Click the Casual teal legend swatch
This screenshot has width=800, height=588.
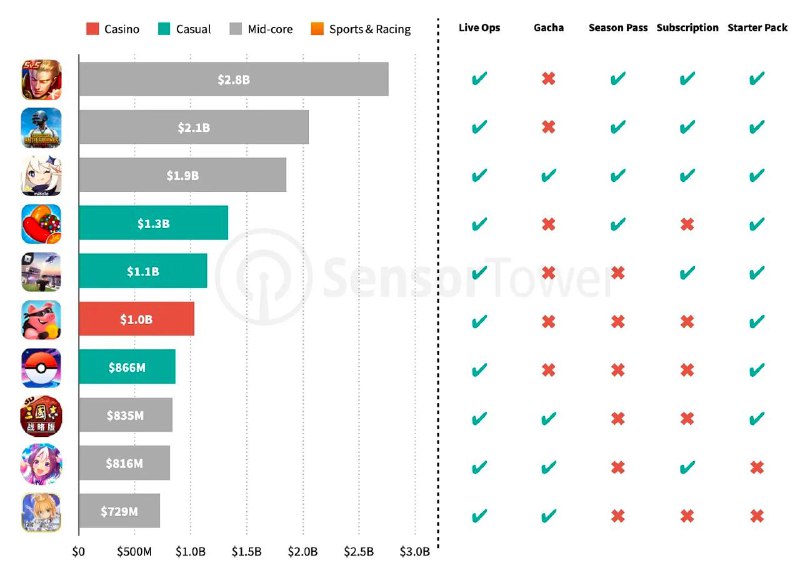(164, 29)
